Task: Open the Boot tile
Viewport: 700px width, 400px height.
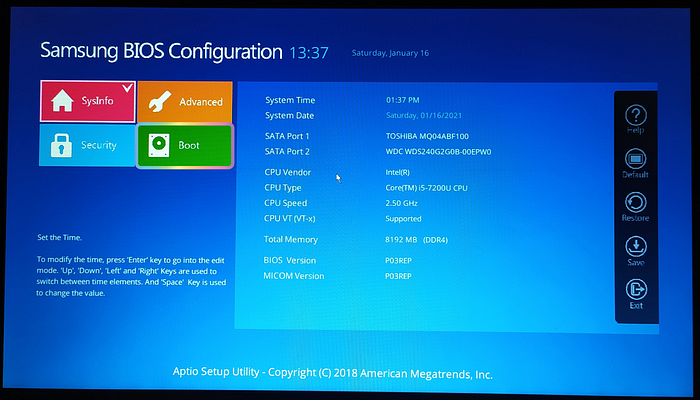Action: coord(185,146)
